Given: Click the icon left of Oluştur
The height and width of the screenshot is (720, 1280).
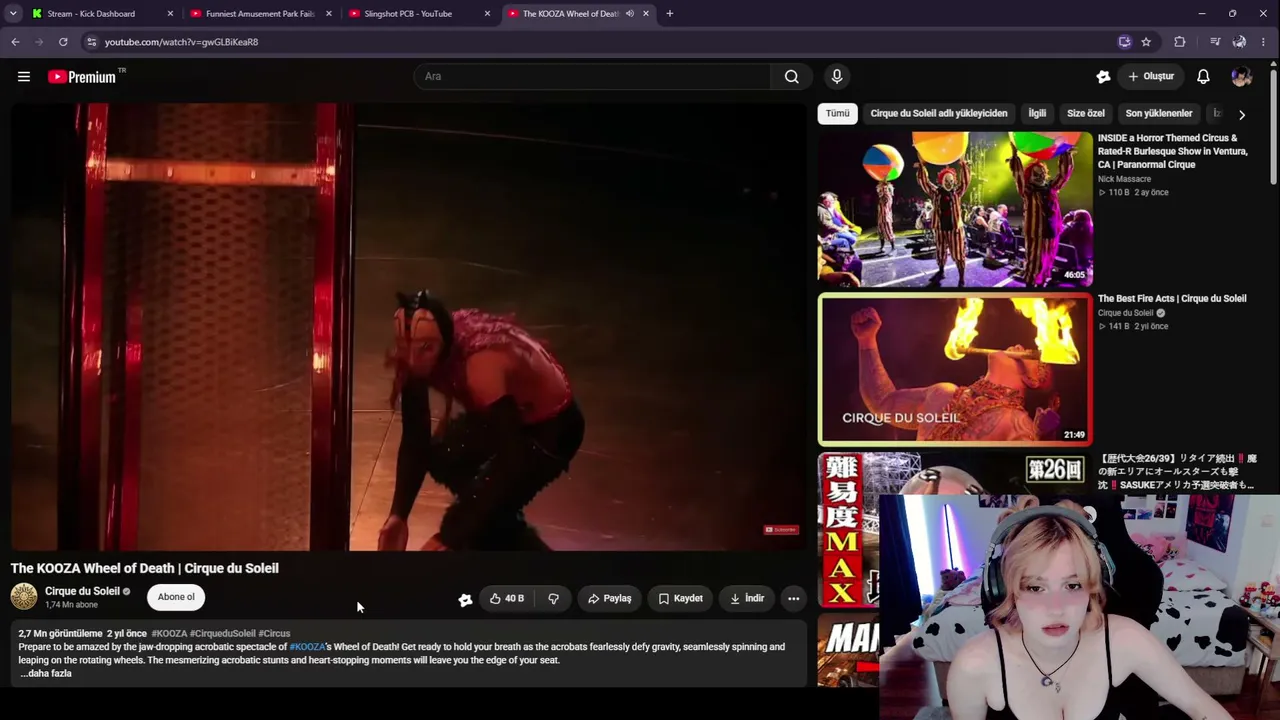Looking at the screenshot, I should click(1103, 76).
